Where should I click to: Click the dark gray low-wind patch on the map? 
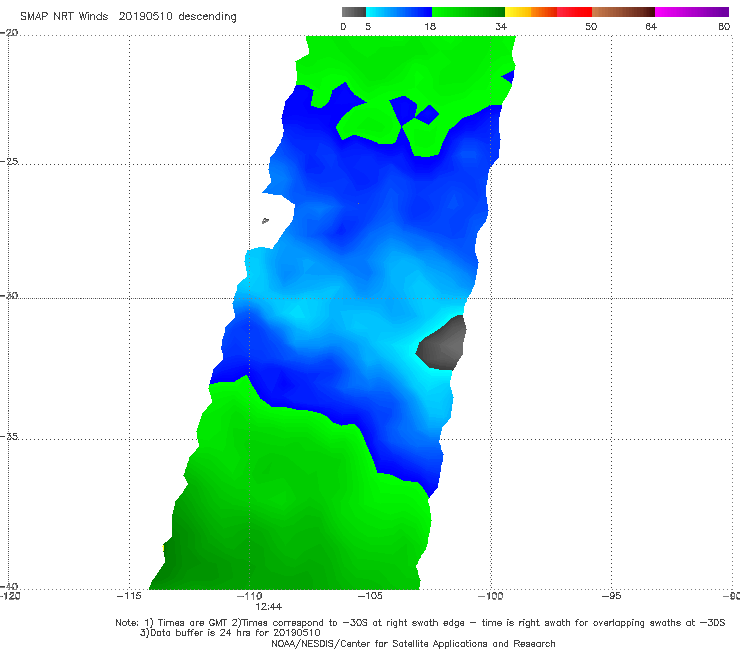pyautogui.click(x=442, y=344)
